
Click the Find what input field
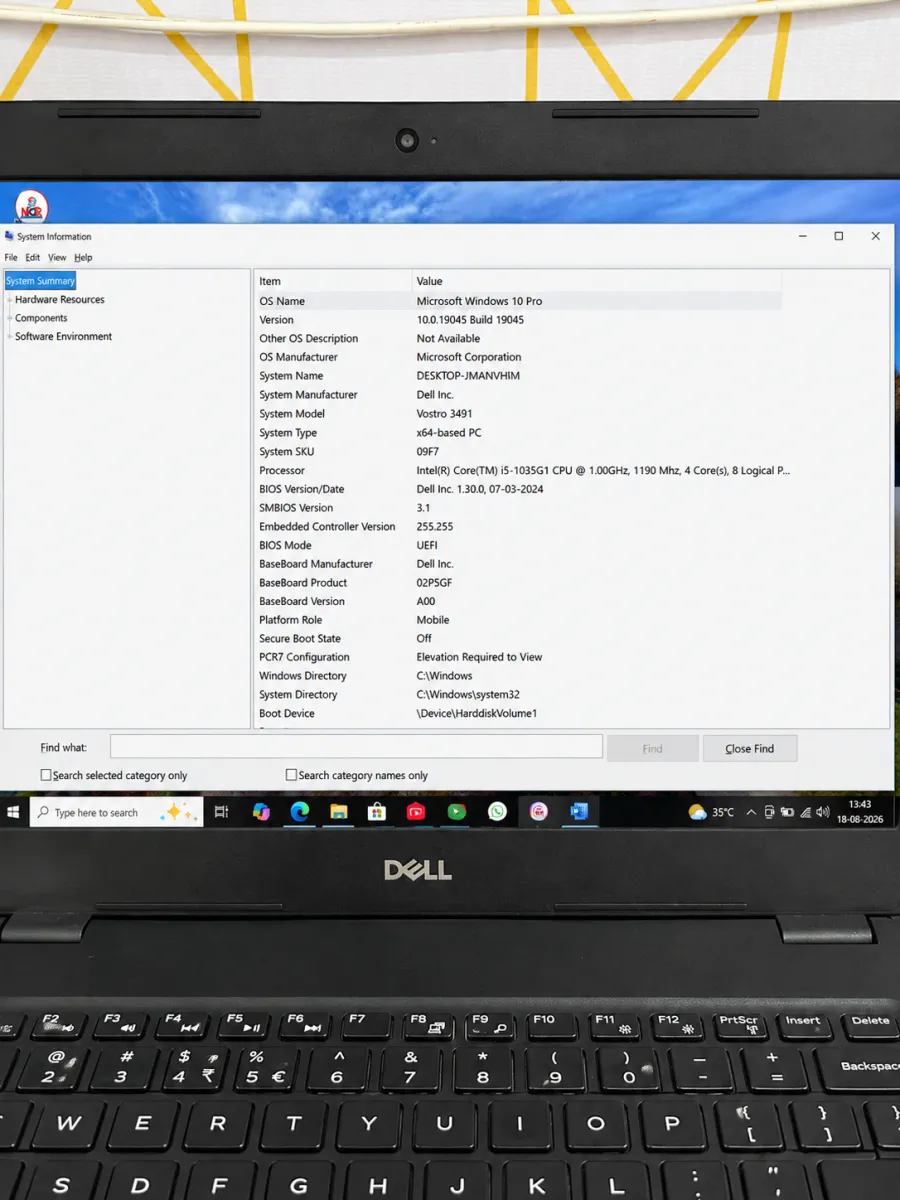[356, 747]
